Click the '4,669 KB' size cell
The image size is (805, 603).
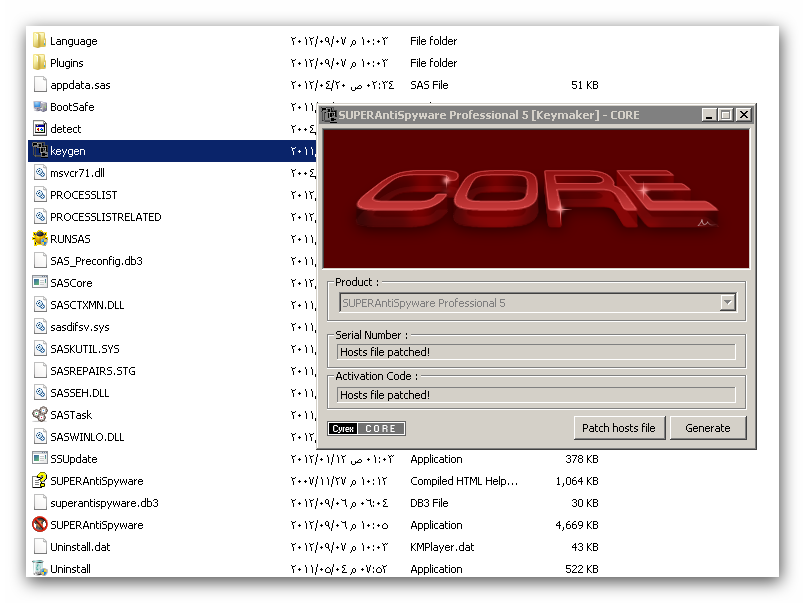(577, 526)
